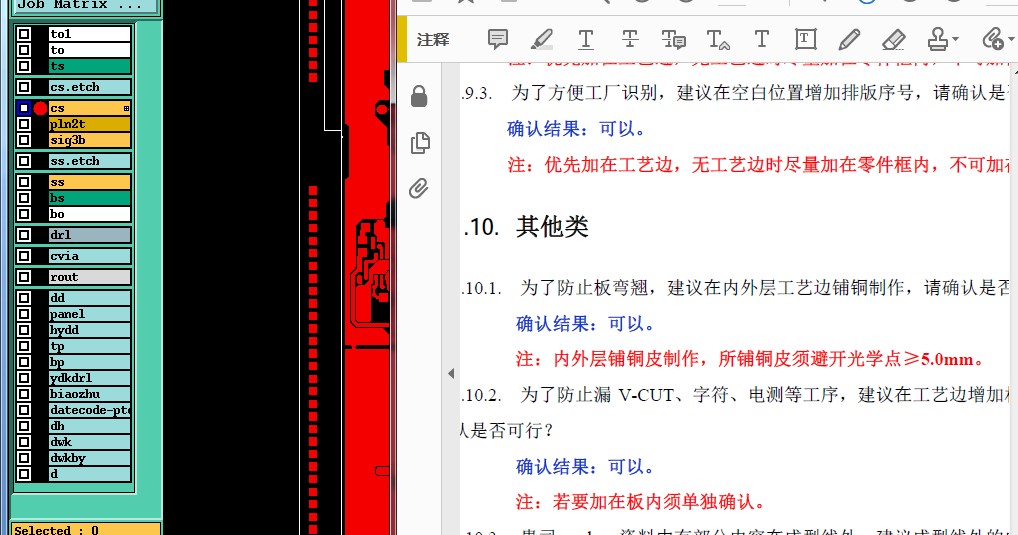Select the insert text caret tool
Screen dimensions: 1018x535
point(717,40)
